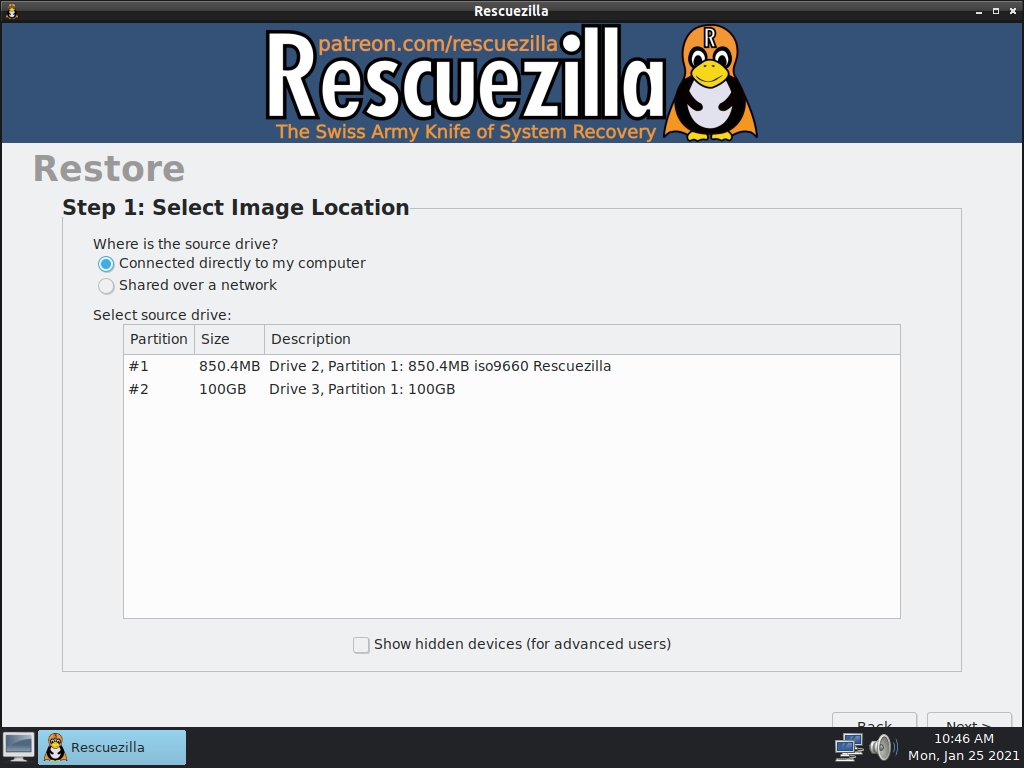Click the Rescuezilla icon in the title bar

tap(12, 11)
